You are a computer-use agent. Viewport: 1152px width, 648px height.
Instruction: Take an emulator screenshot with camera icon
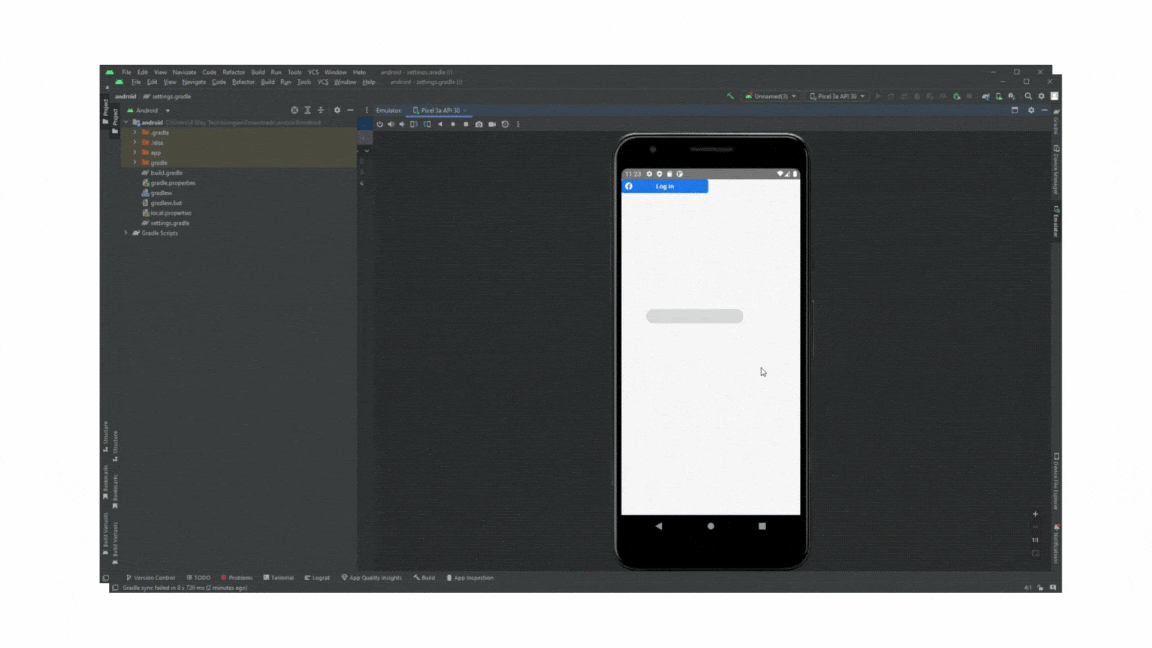tap(479, 124)
